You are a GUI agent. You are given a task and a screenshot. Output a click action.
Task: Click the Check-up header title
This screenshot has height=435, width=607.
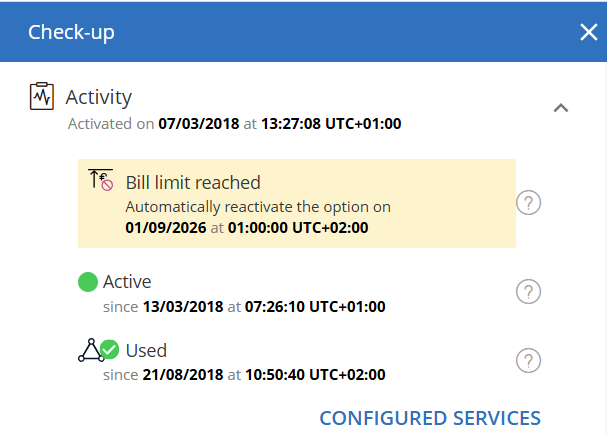(71, 33)
